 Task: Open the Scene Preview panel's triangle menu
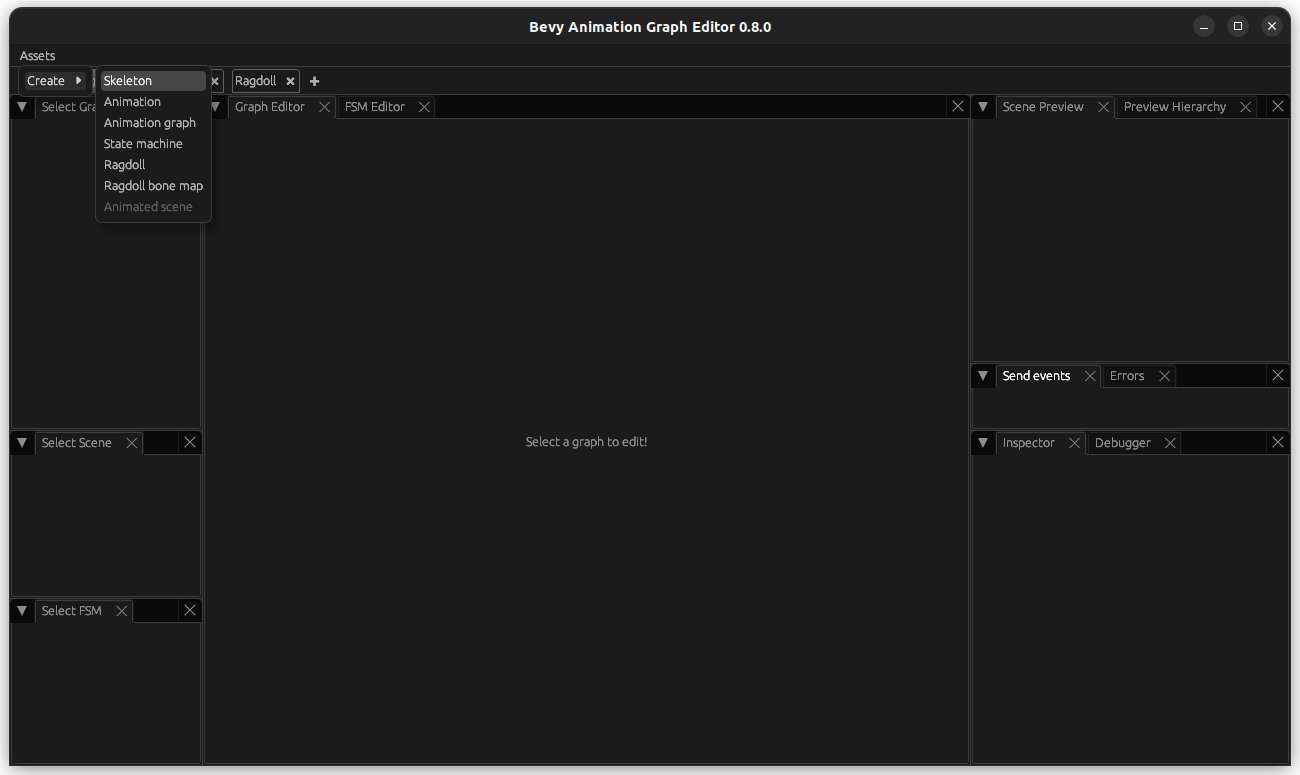[982, 106]
